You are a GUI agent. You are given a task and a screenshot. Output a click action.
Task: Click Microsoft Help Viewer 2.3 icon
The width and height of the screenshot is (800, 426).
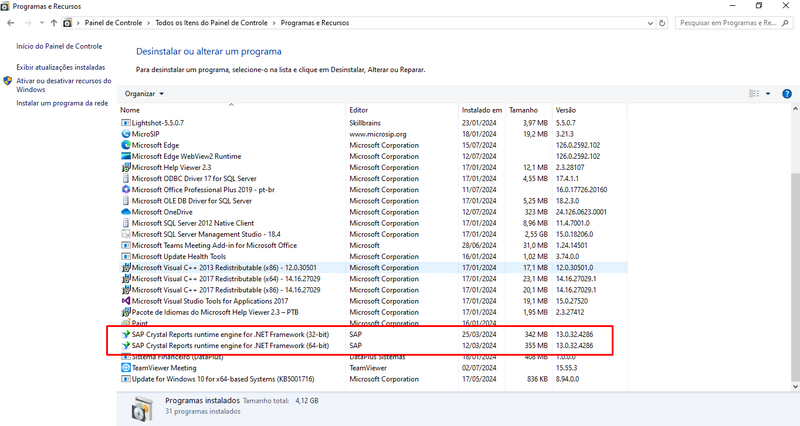(x=126, y=167)
